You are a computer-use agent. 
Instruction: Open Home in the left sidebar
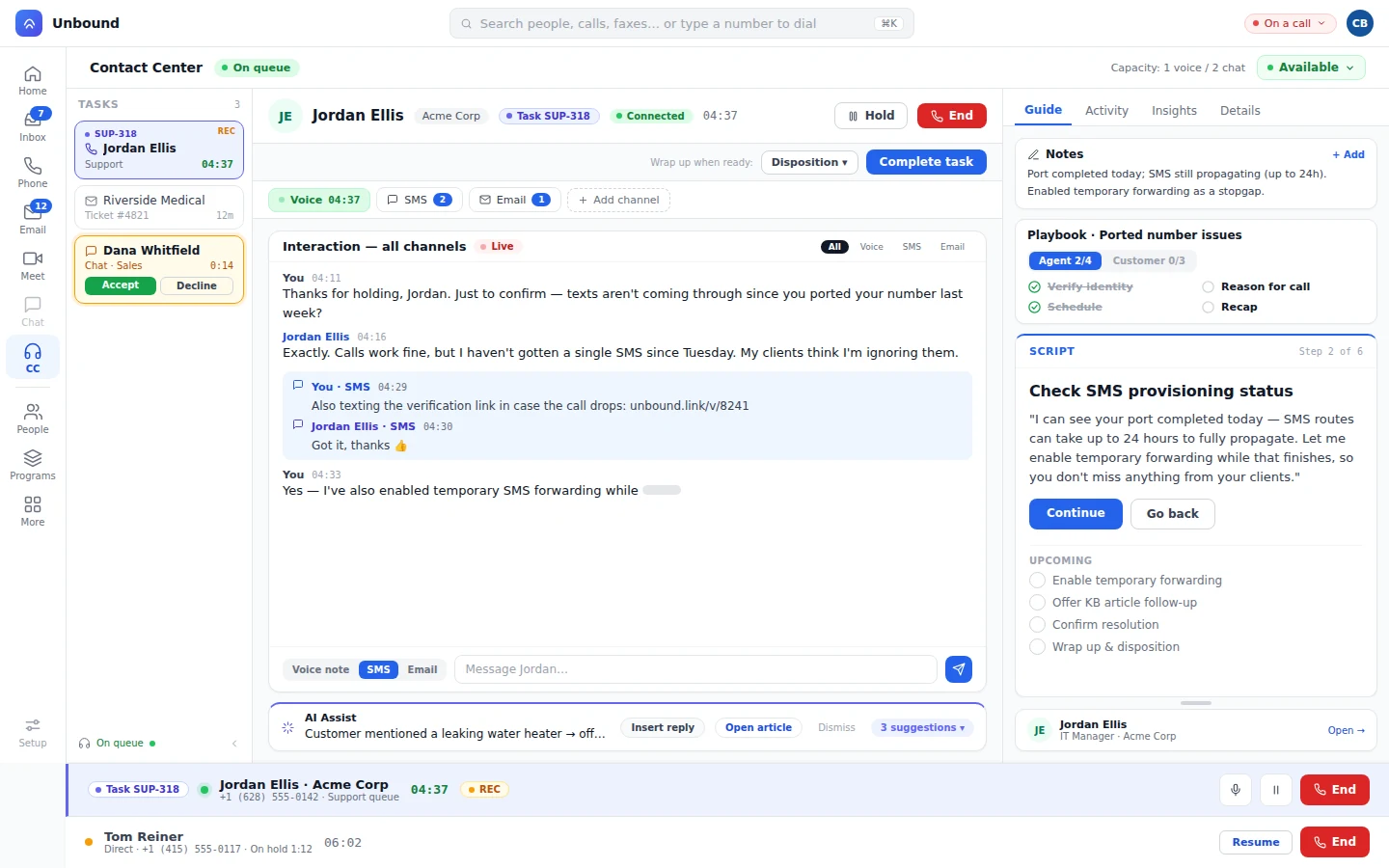pos(33,80)
